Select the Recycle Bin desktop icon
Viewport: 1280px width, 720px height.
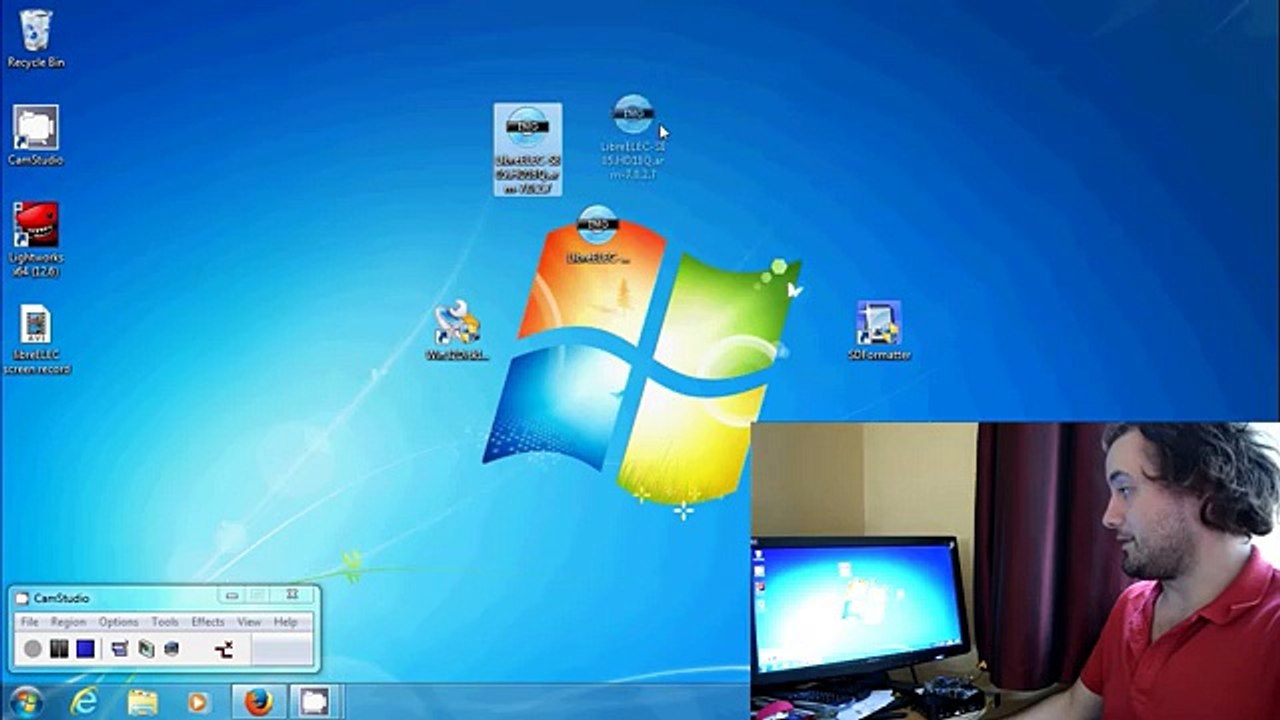point(36,39)
